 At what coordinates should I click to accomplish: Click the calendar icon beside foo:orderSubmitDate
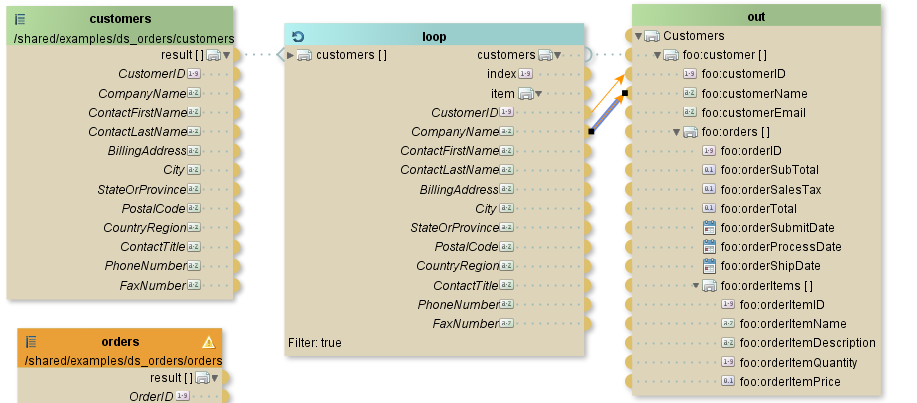click(x=709, y=228)
